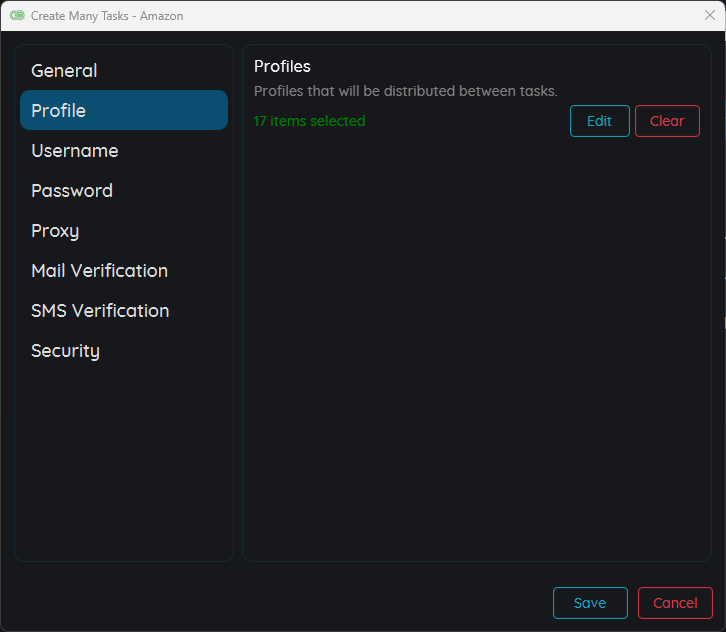This screenshot has height=632, width=726.
Task: Save the task configuration
Action: pyautogui.click(x=590, y=603)
